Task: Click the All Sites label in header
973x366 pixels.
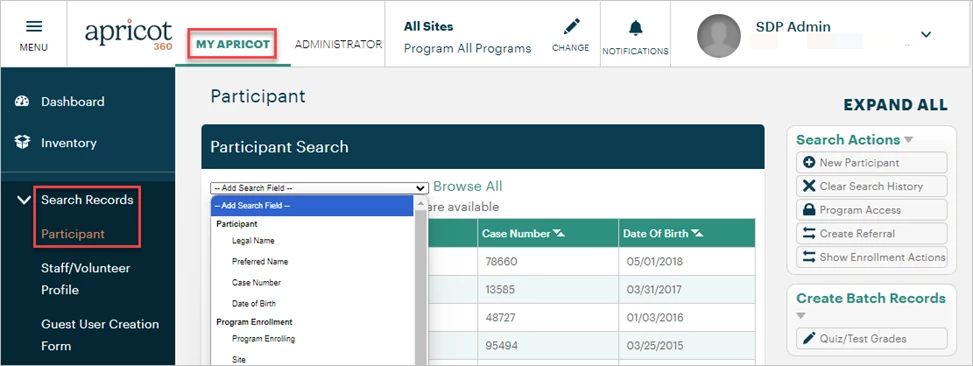Action: 428,27
